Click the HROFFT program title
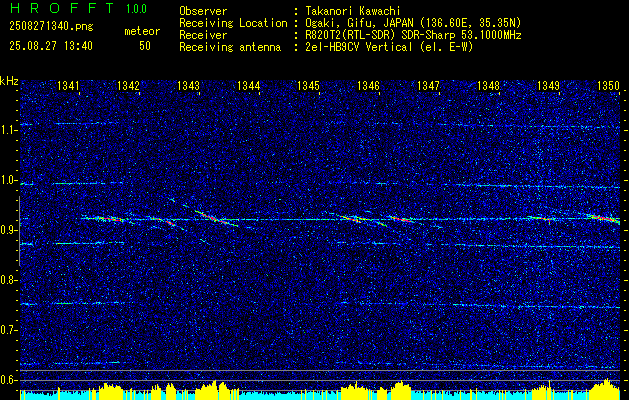629x400 pixels. click(61, 8)
